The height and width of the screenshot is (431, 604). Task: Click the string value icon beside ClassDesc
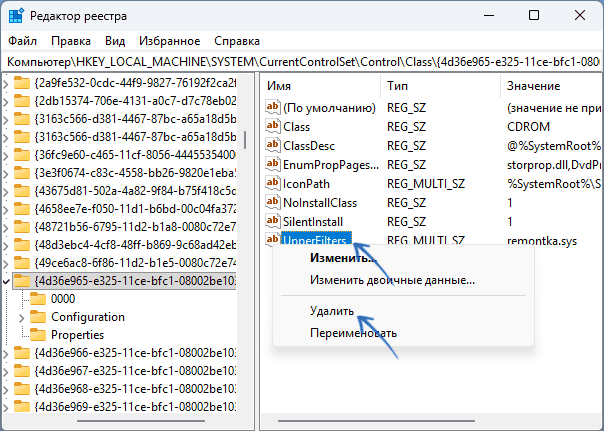(x=273, y=144)
